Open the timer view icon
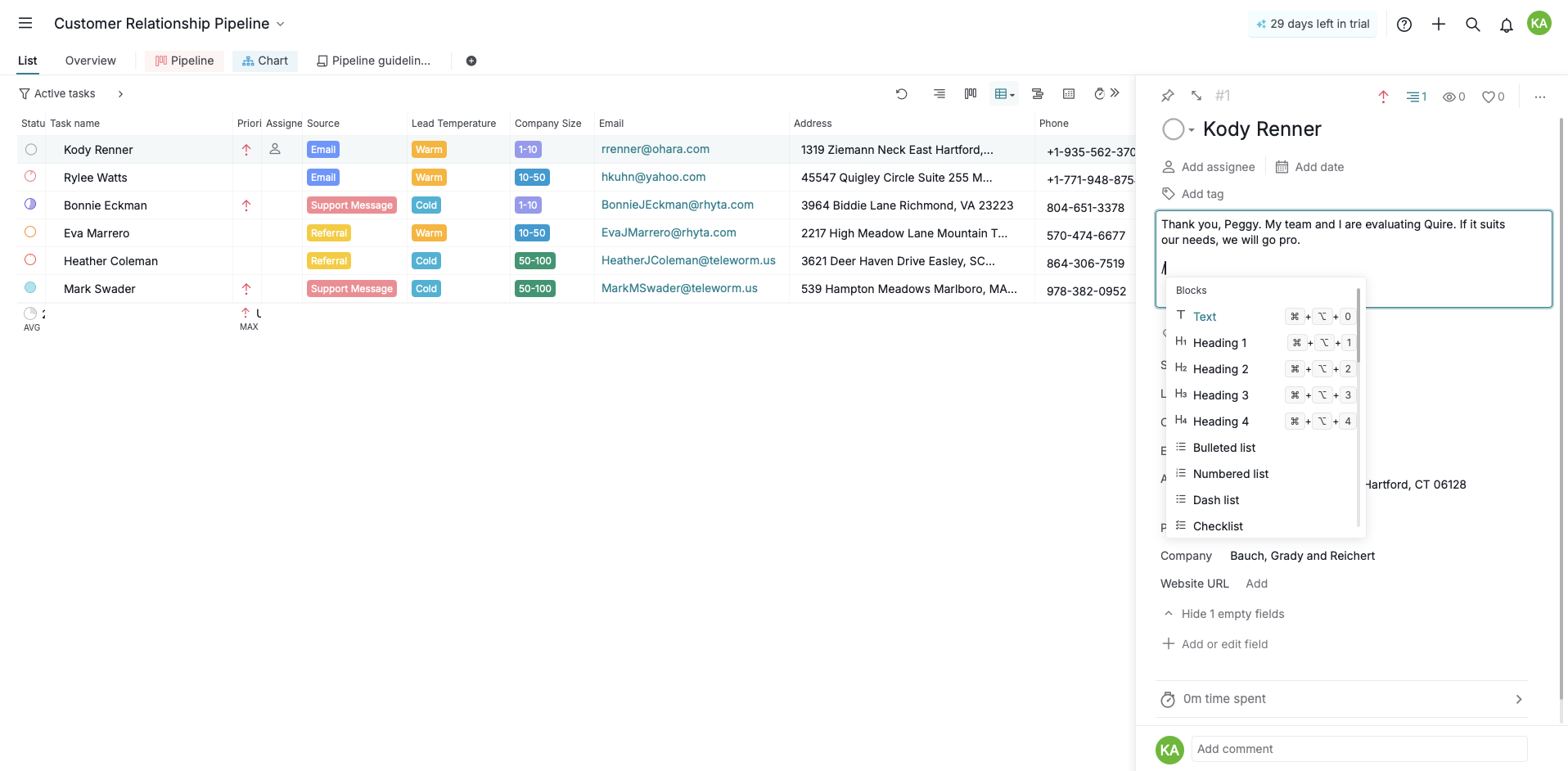This screenshot has width=1568, height=771. (x=1099, y=94)
